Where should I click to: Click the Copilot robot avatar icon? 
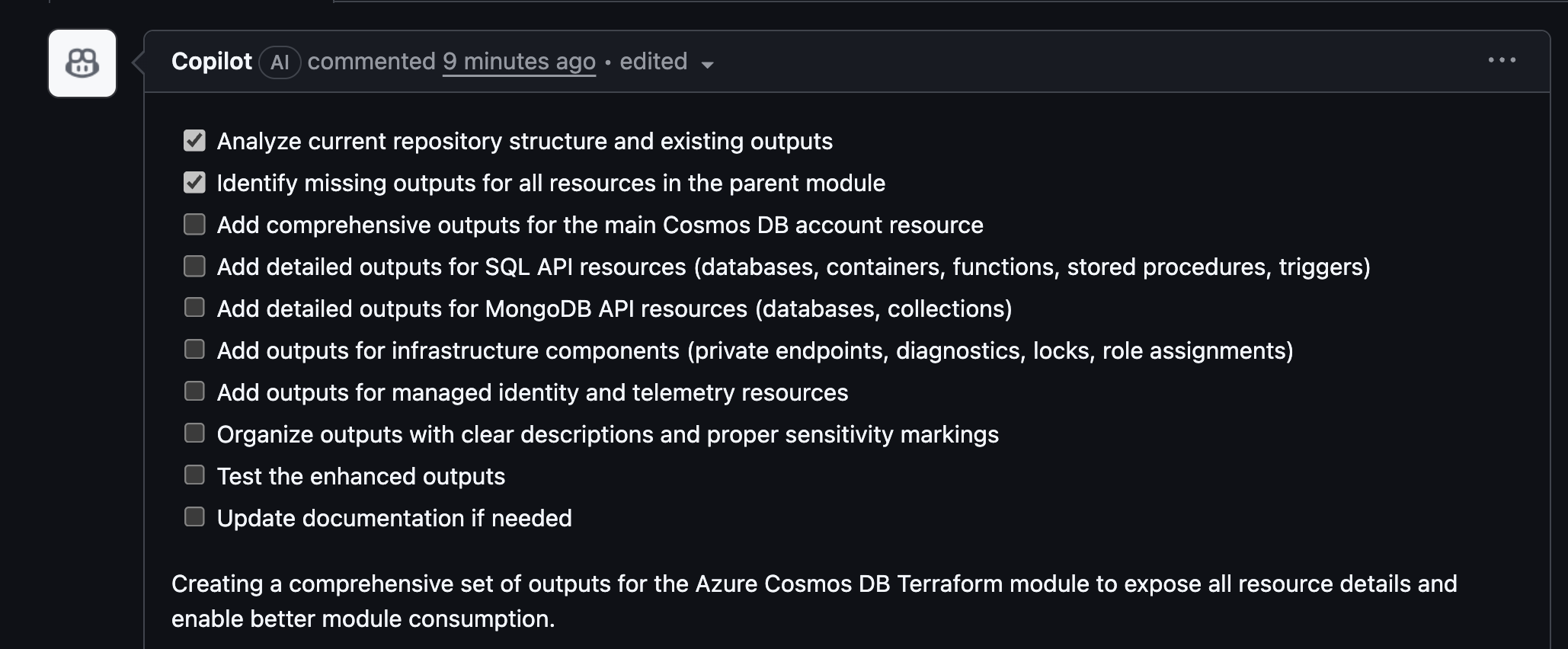(x=81, y=63)
